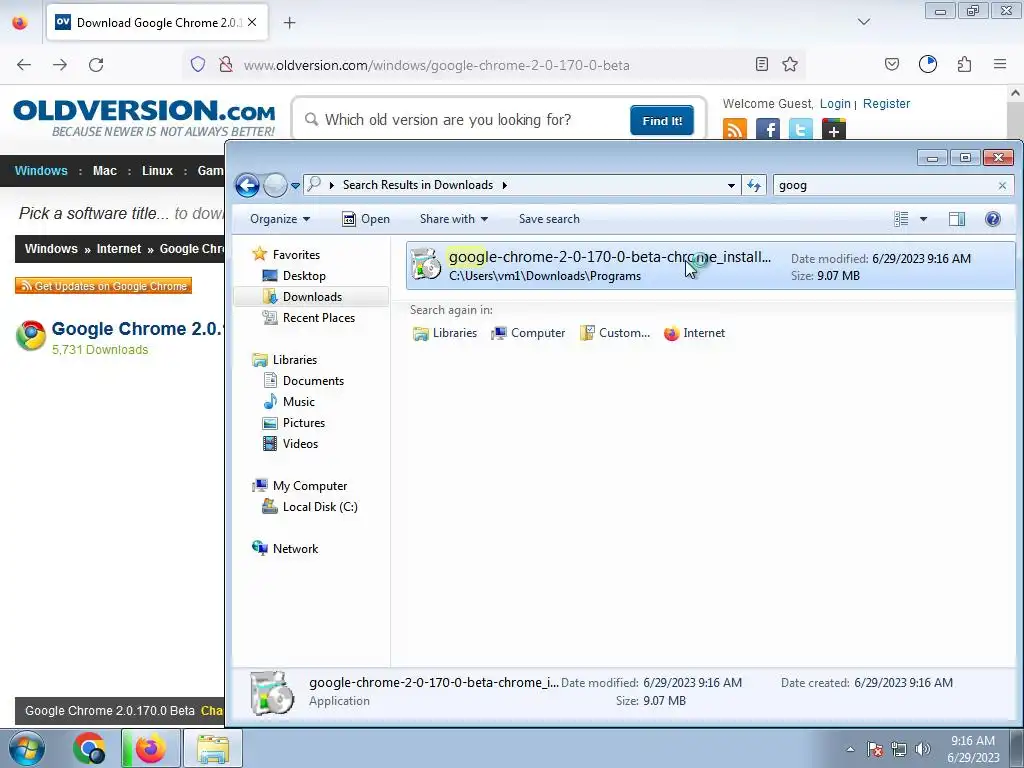
Task: Open the oldversion Twitter icon
Action: pos(801,129)
